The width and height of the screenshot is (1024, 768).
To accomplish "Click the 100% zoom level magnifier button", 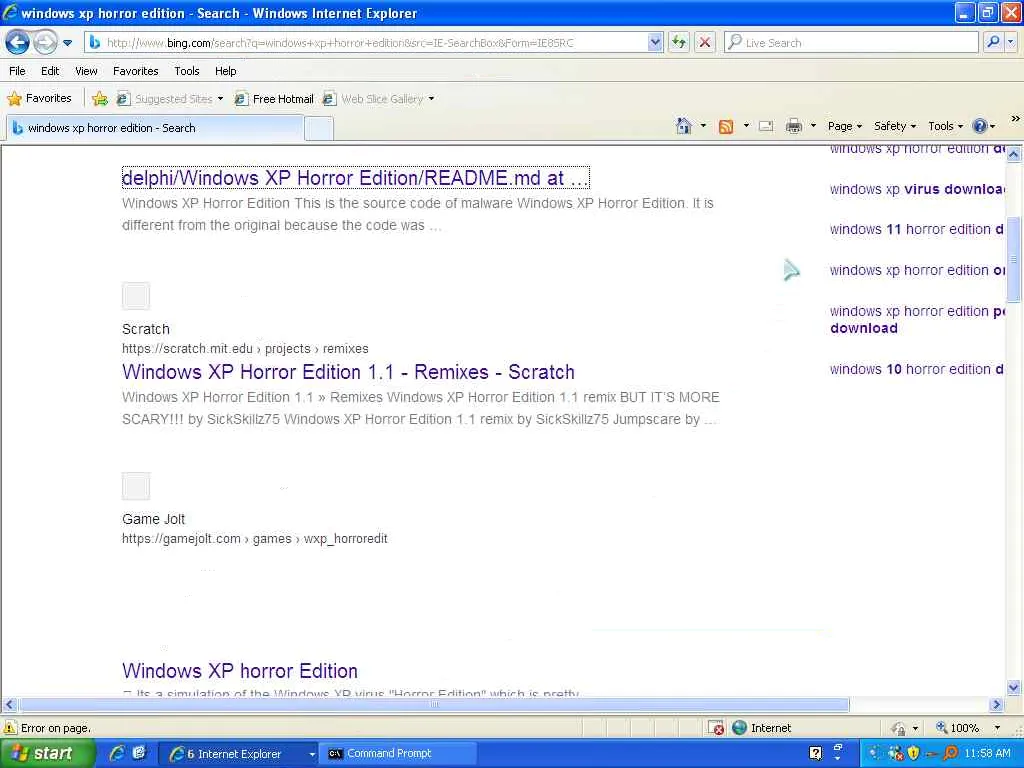I will point(957,728).
